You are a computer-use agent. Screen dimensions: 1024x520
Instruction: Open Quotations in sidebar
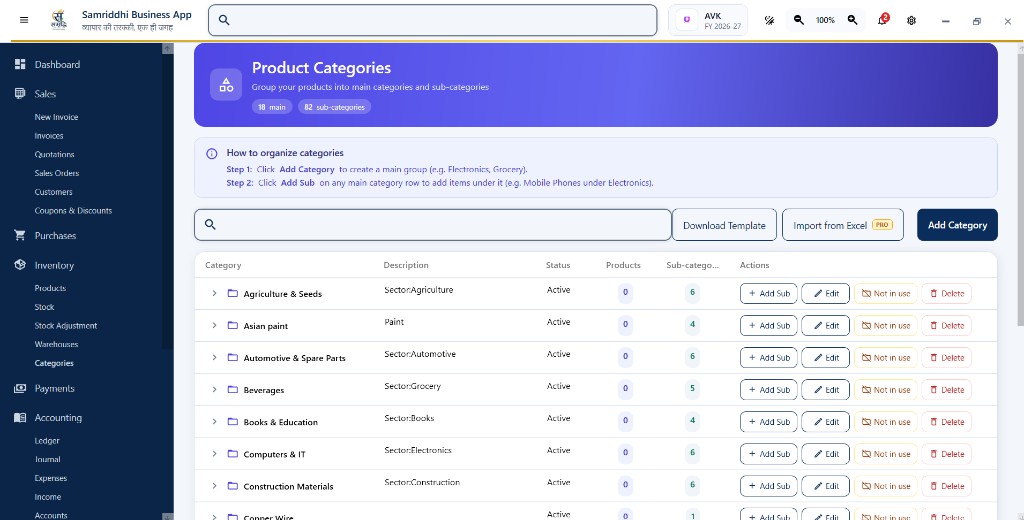tap(54, 154)
